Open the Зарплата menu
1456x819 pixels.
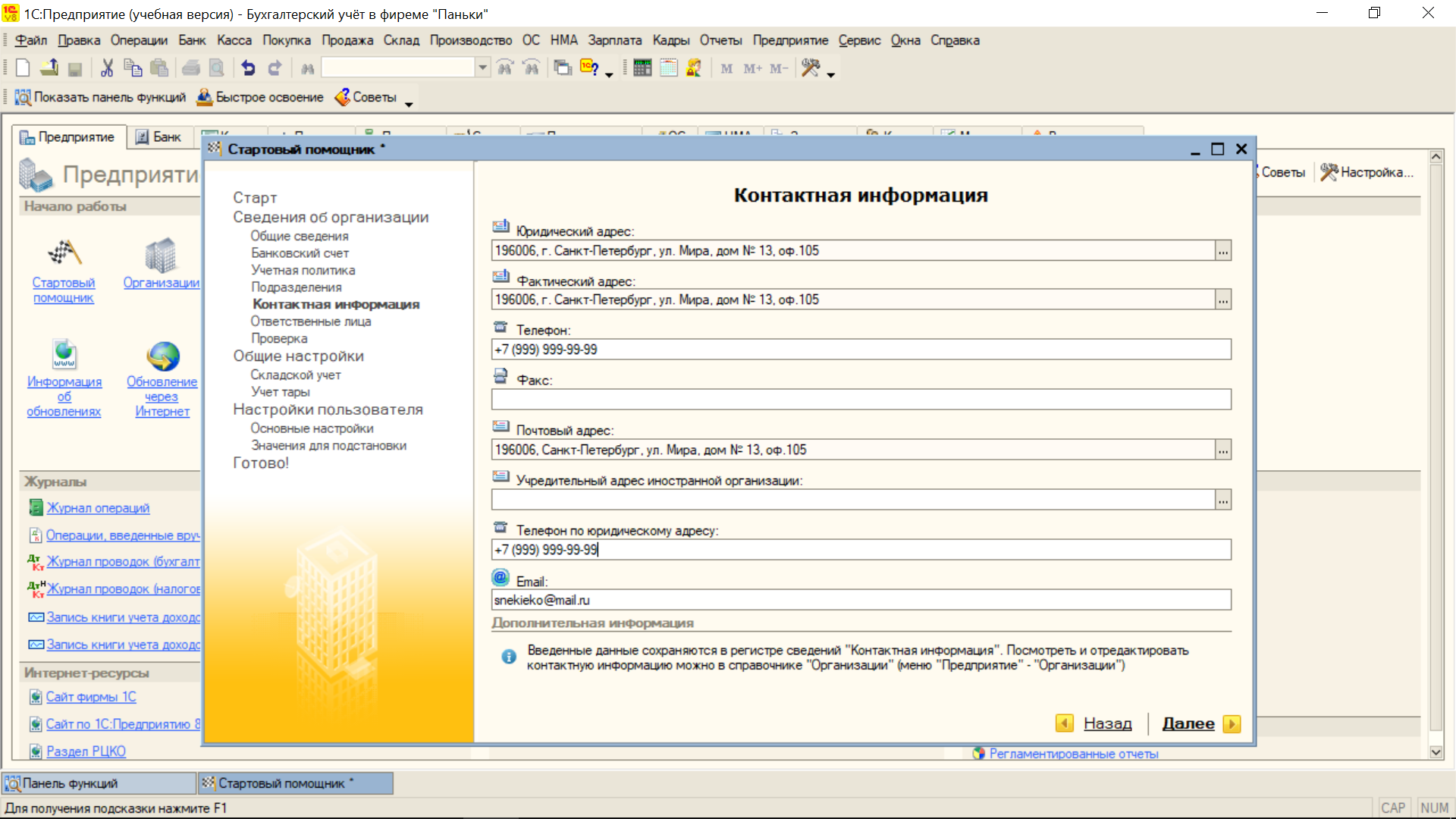pos(614,40)
